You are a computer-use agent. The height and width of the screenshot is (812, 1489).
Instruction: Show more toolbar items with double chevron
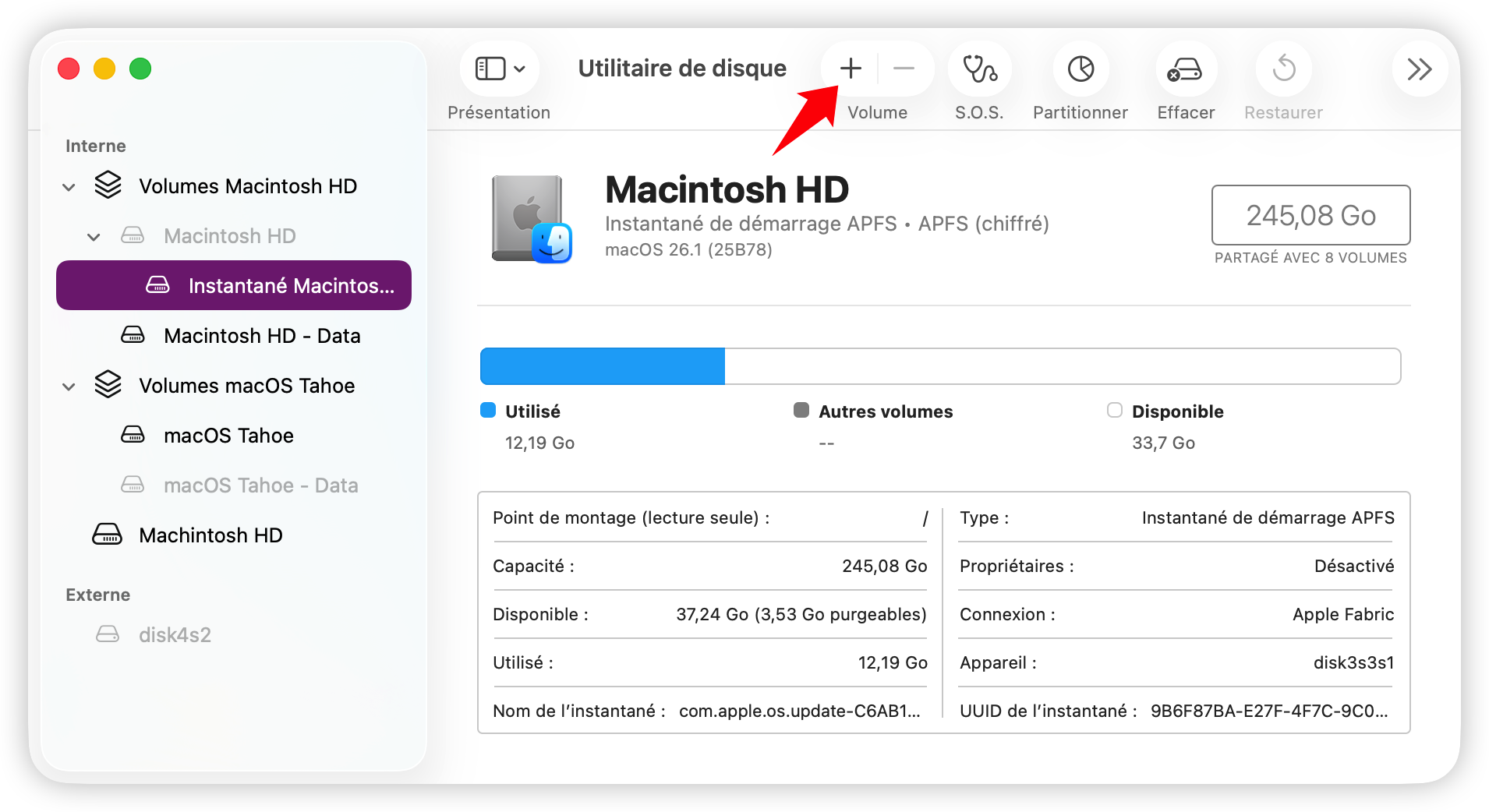(1419, 69)
